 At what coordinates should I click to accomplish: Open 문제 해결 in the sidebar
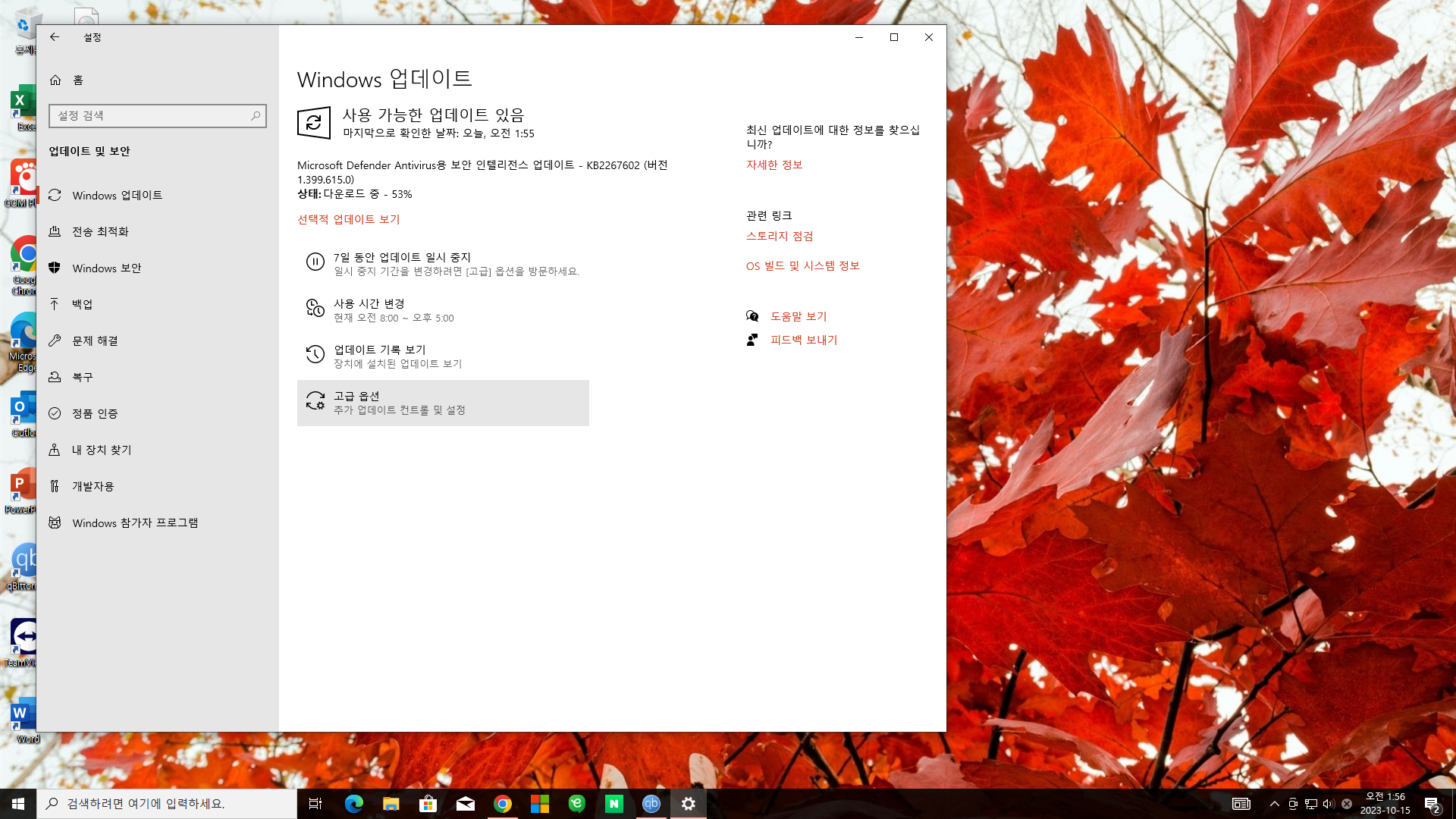pos(157,340)
